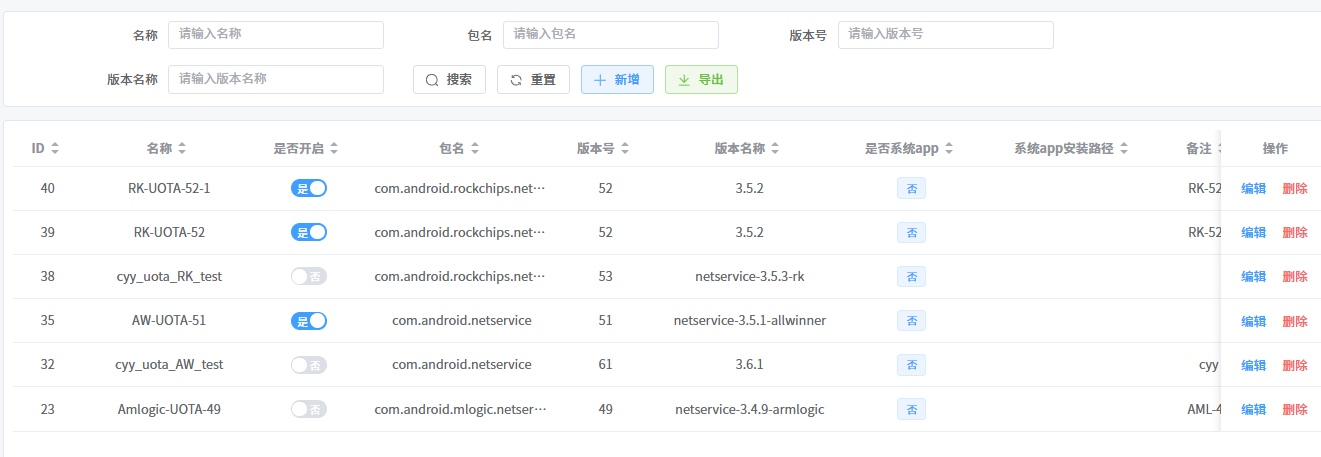
Task: Select version name 3.6.1
Action: pos(750,365)
